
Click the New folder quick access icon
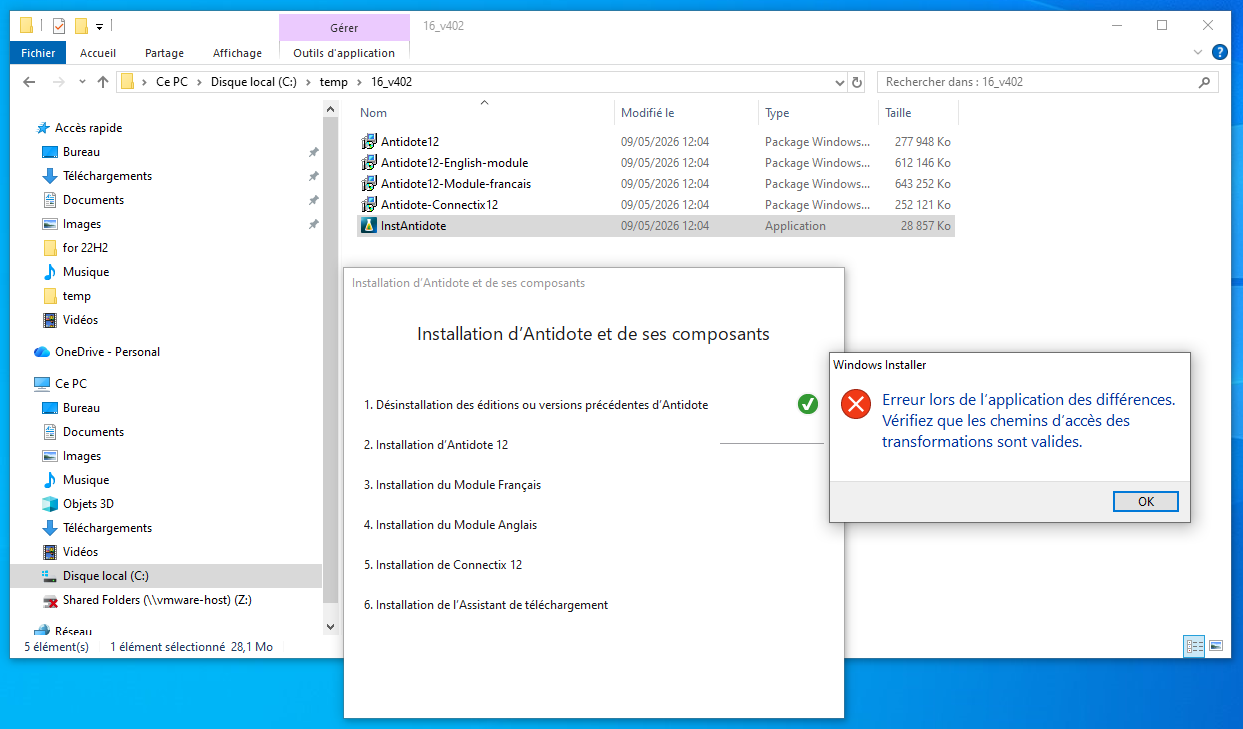coord(82,25)
